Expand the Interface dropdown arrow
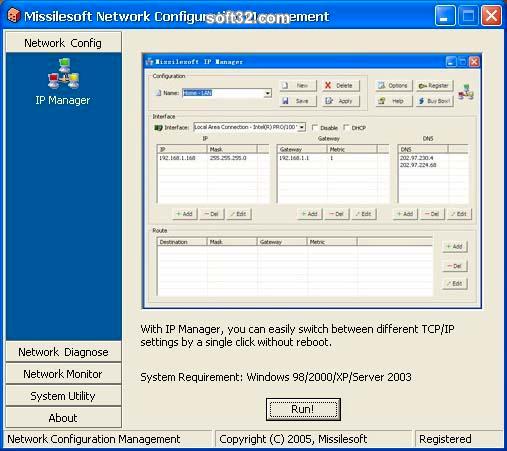The image size is (507, 451). pos(302,127)
